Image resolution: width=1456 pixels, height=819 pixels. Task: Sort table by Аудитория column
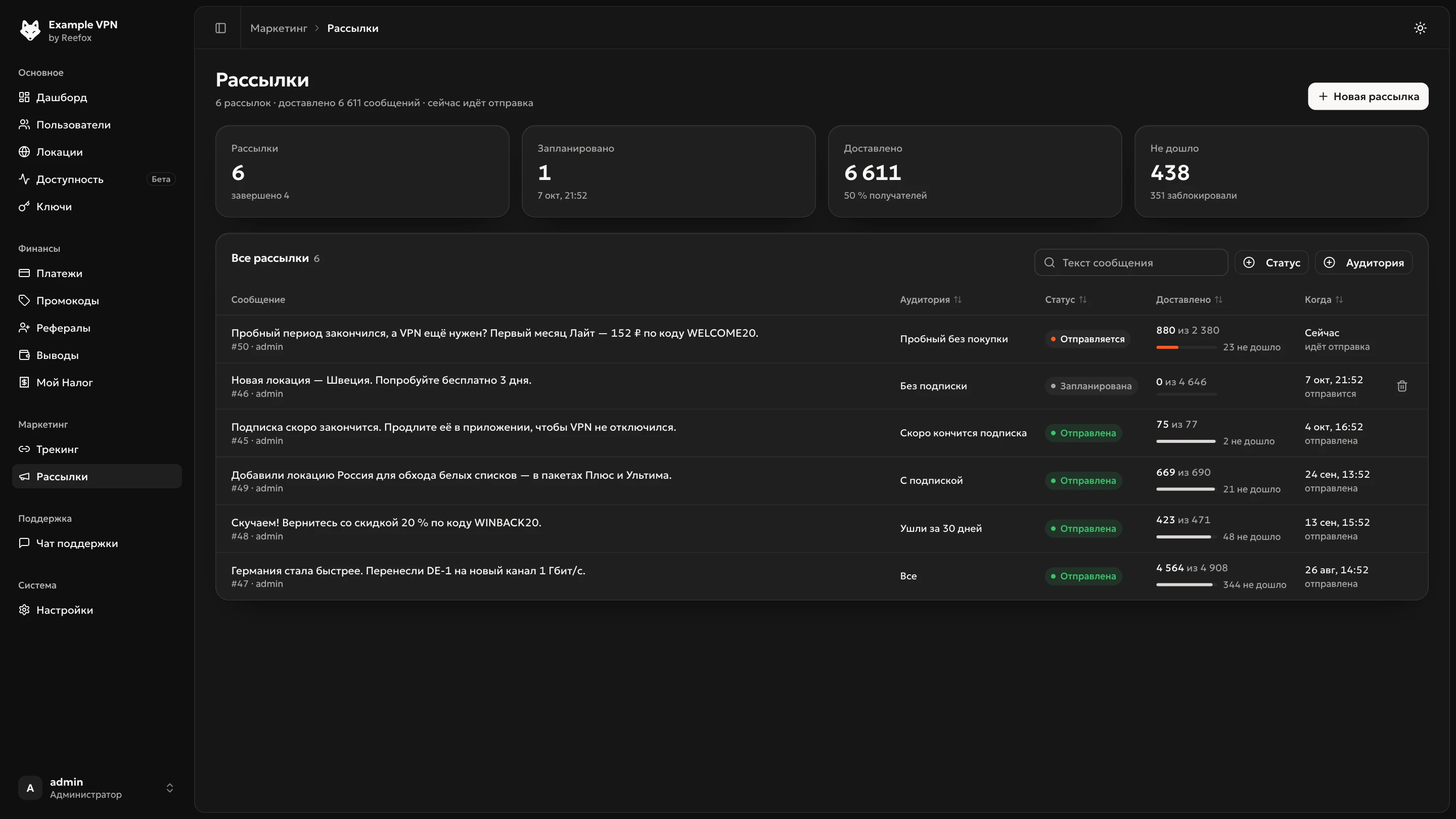(x=930, y=300)
